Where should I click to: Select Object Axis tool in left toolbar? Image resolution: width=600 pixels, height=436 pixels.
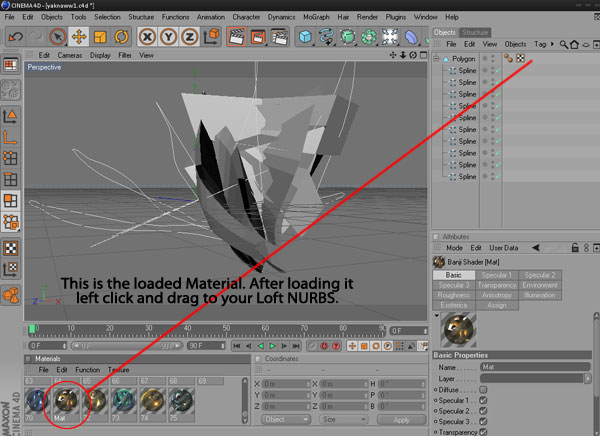tap(10, 137)
